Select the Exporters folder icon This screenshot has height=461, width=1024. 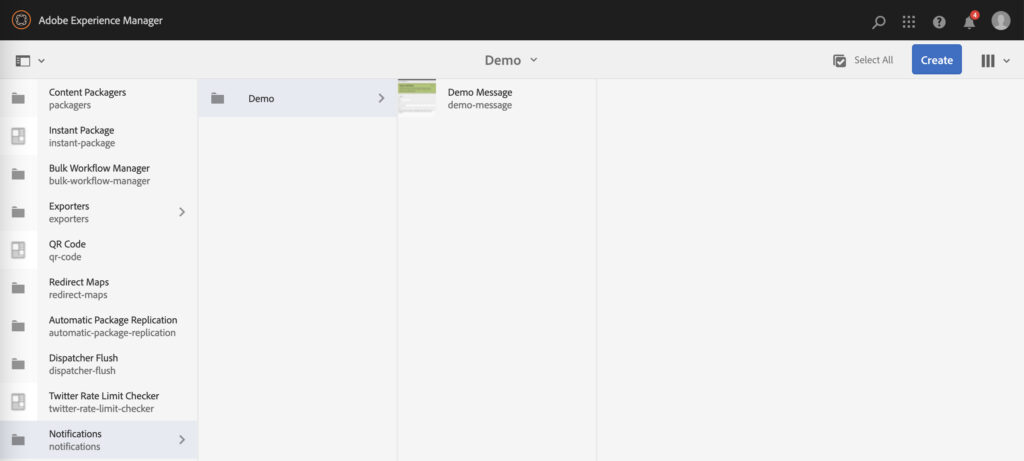(x=18, y=212)
